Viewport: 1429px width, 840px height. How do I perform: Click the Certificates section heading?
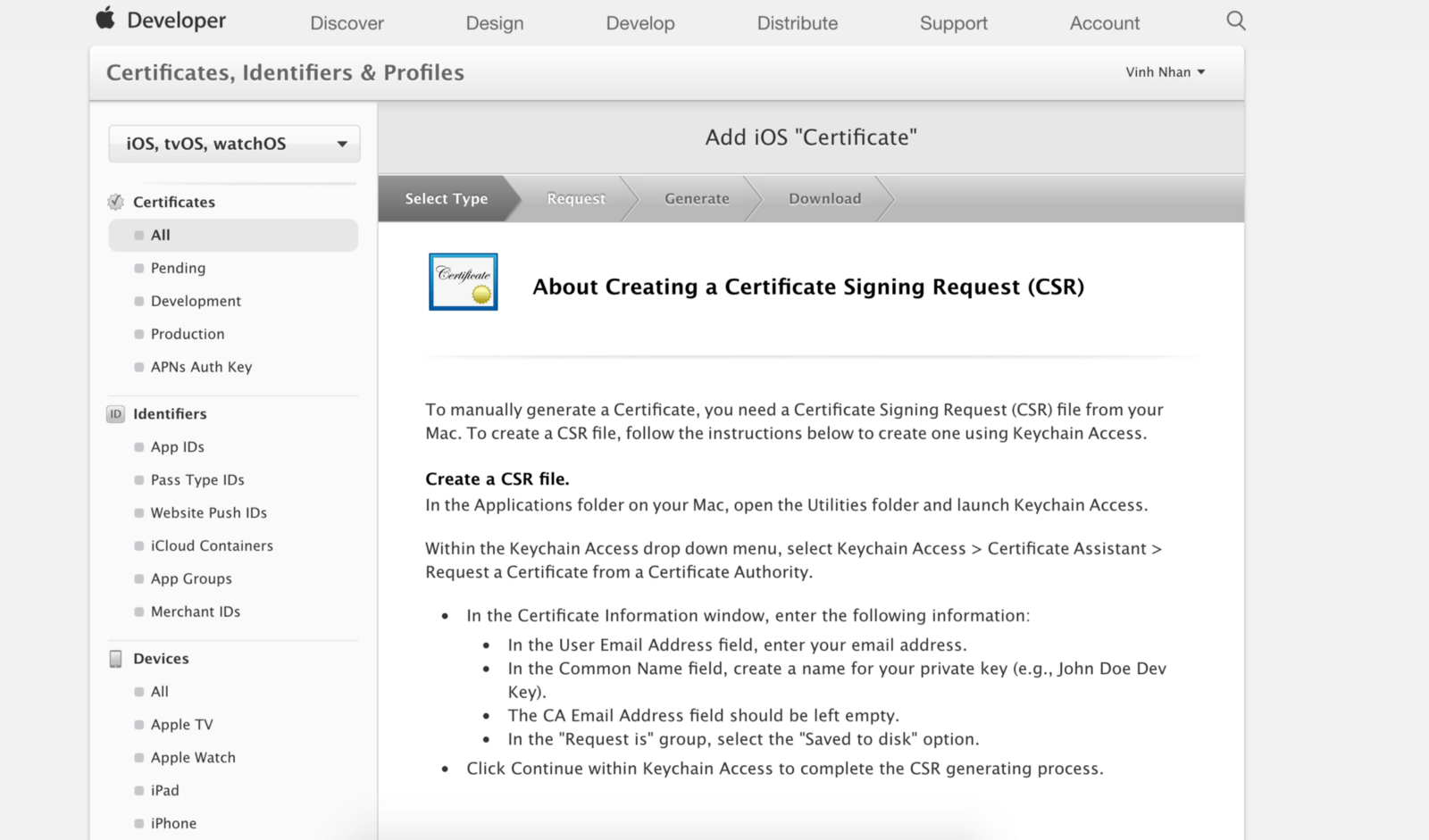174,203
